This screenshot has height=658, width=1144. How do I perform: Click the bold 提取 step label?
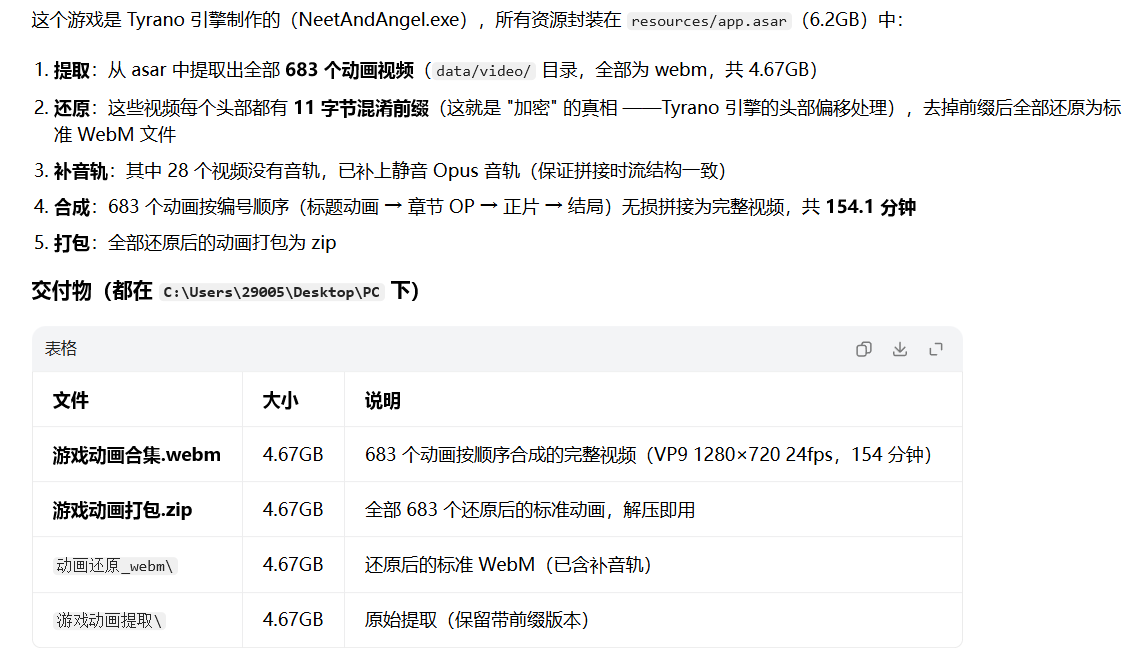(72, 70)
